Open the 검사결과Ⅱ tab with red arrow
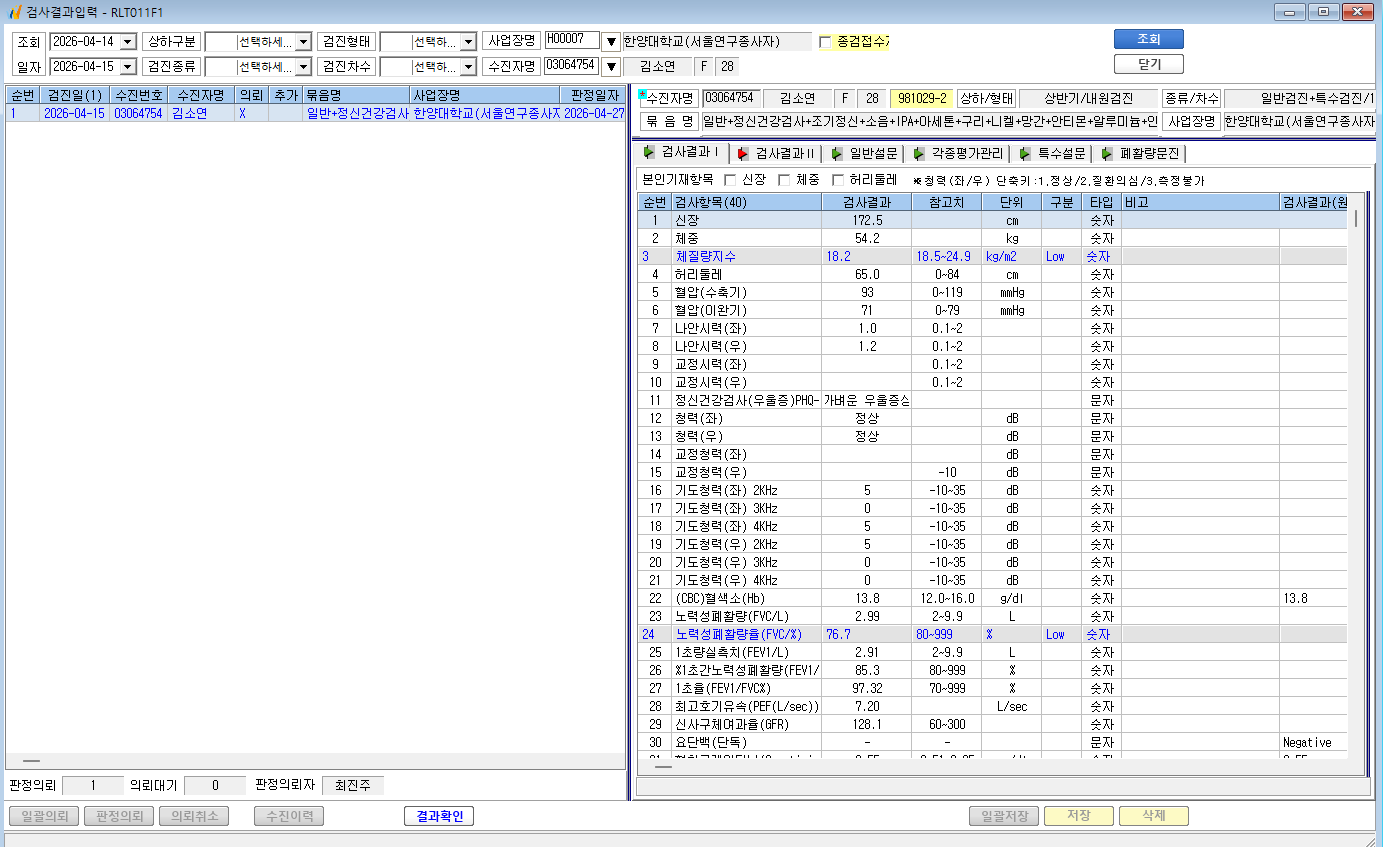The height and width of the screenshot is (847, 1383). (x=777, y=153)
